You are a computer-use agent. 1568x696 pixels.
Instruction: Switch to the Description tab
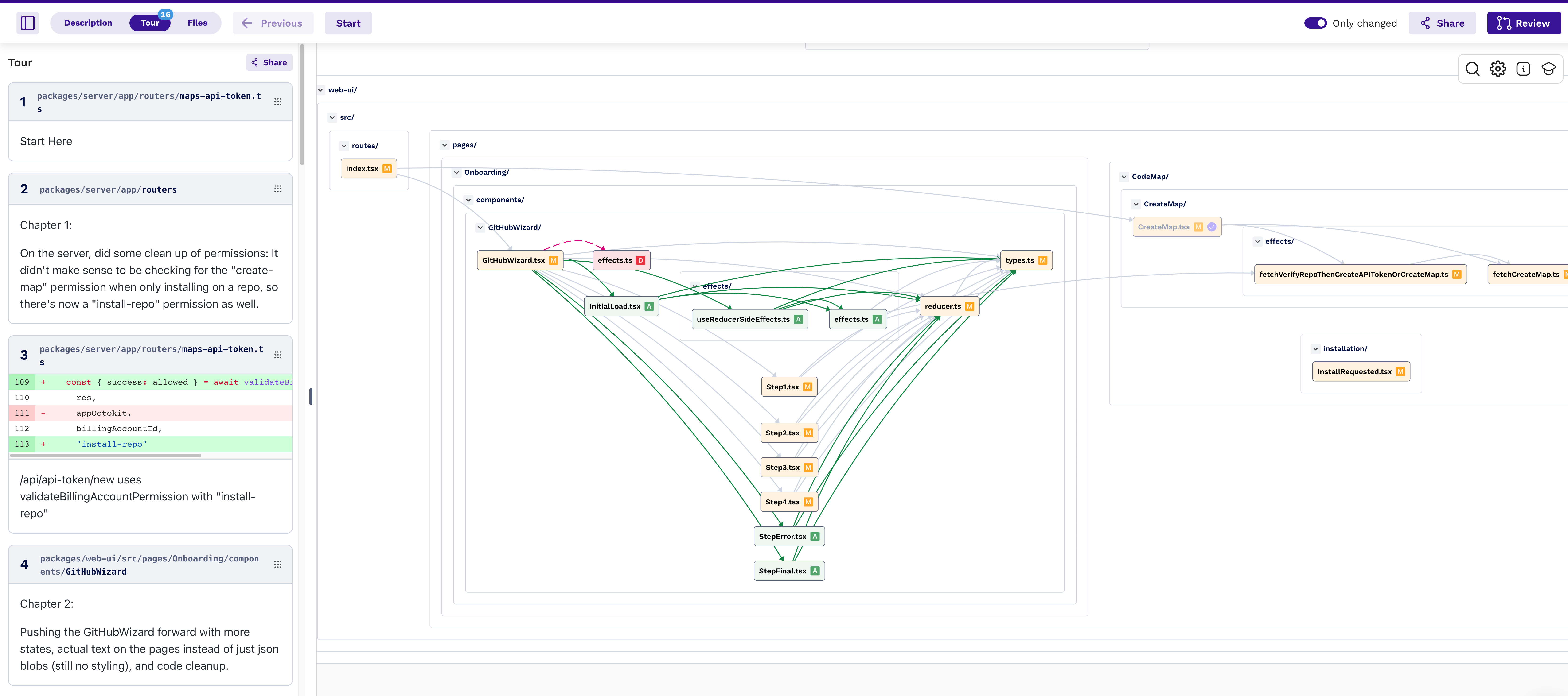[x=88, y=23]
